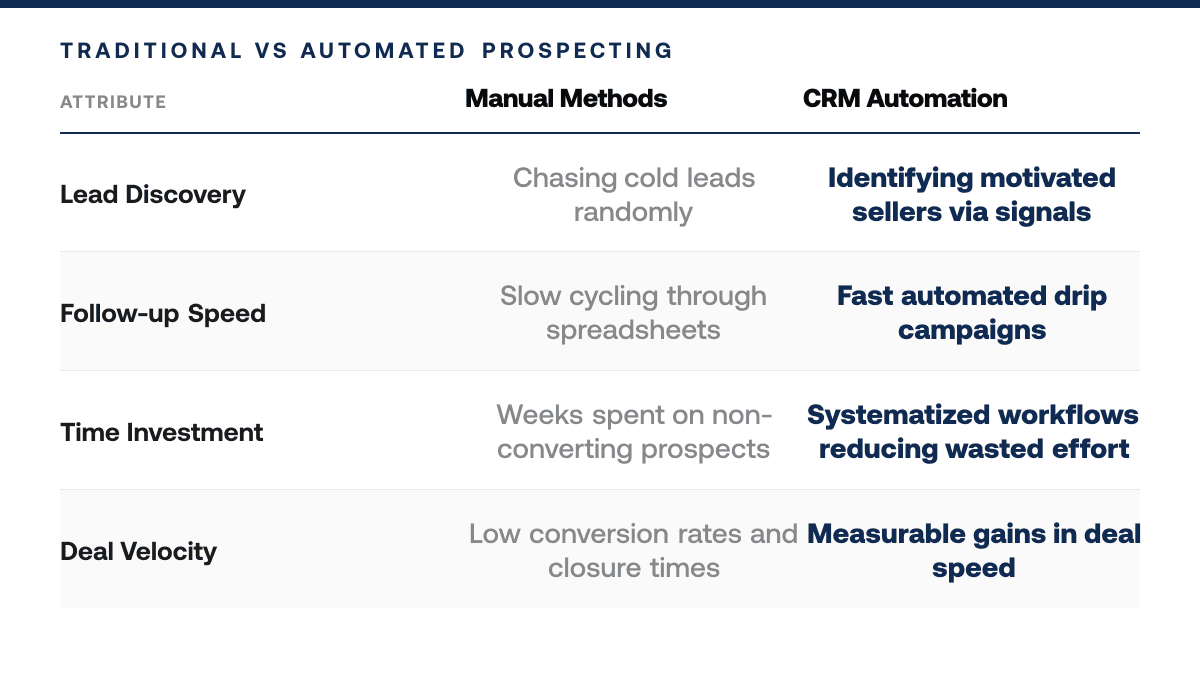
Task: Click the word 'spreadsheets' in Follow-up row
Action: point(633,330)
